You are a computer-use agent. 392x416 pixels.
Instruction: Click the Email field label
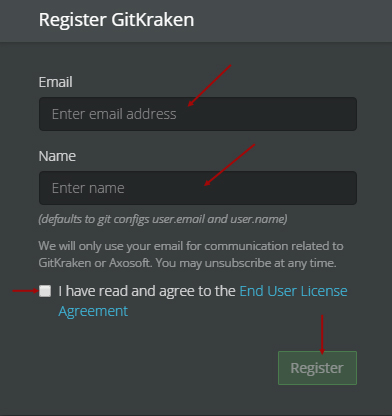(55, 82)
